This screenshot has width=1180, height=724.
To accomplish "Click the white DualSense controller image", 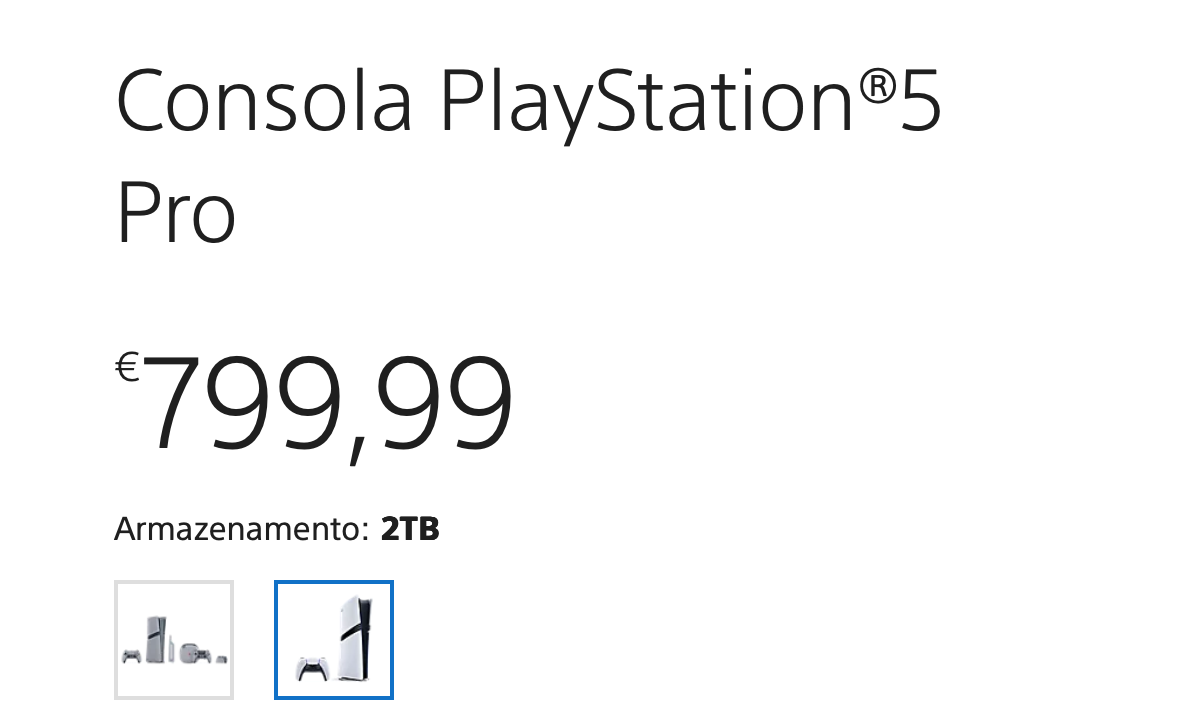I will [312, 669].
